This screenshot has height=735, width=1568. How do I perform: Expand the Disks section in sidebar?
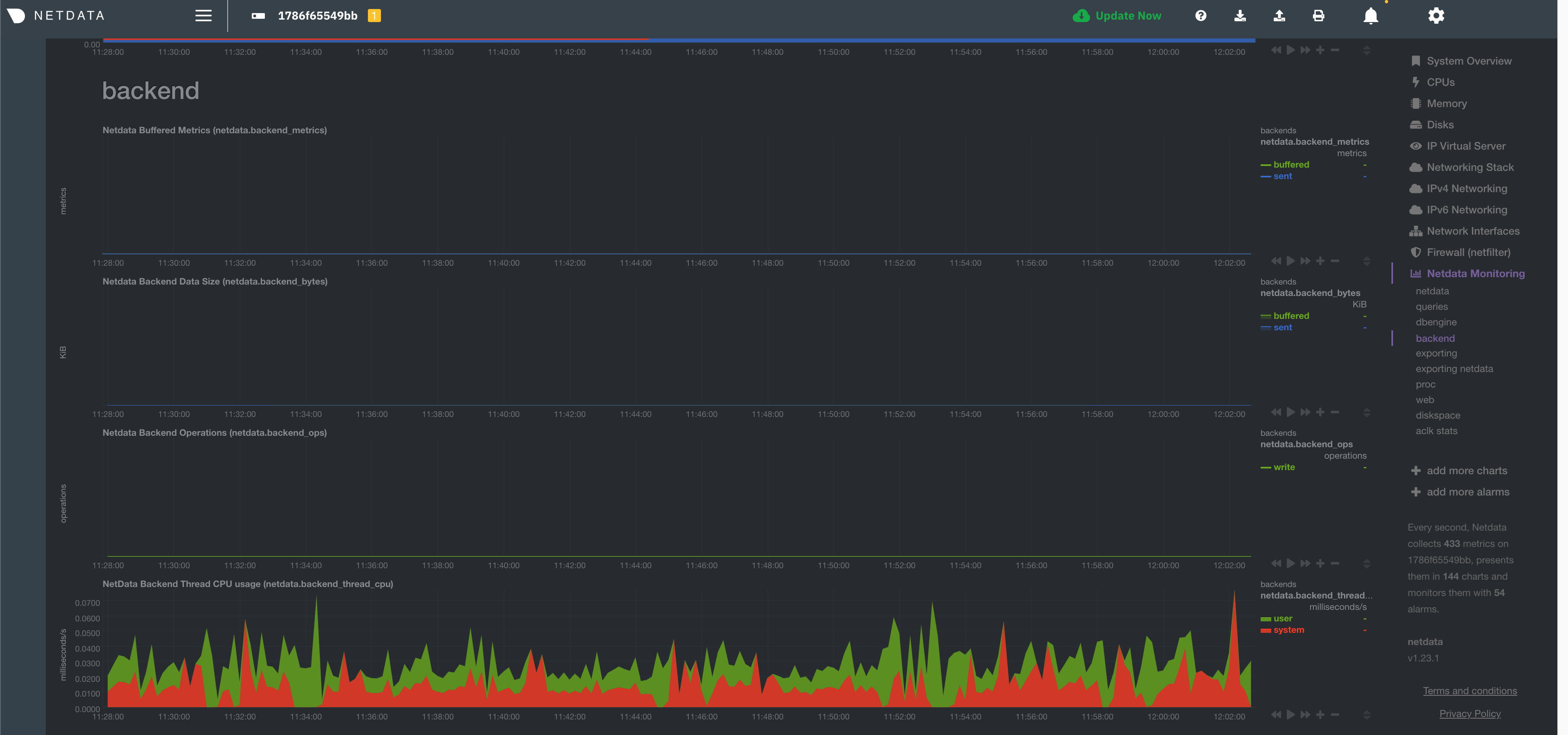point(1440,125)
